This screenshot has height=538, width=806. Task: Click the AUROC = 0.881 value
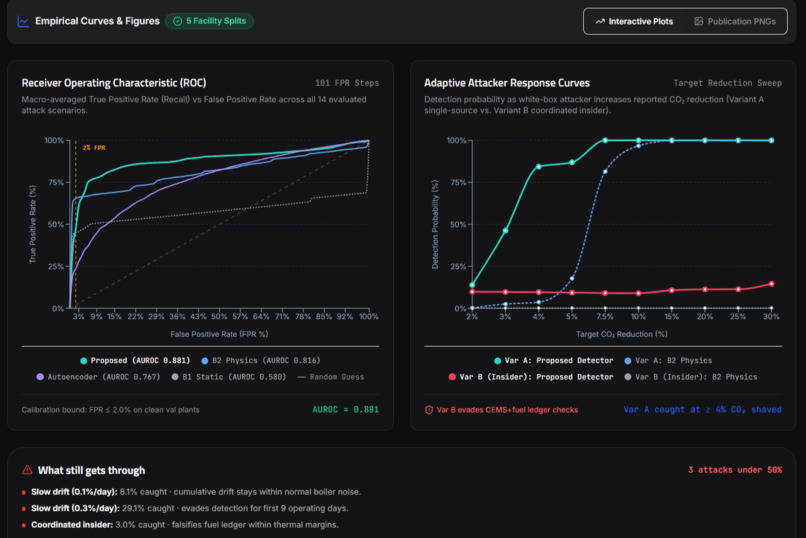345,410
